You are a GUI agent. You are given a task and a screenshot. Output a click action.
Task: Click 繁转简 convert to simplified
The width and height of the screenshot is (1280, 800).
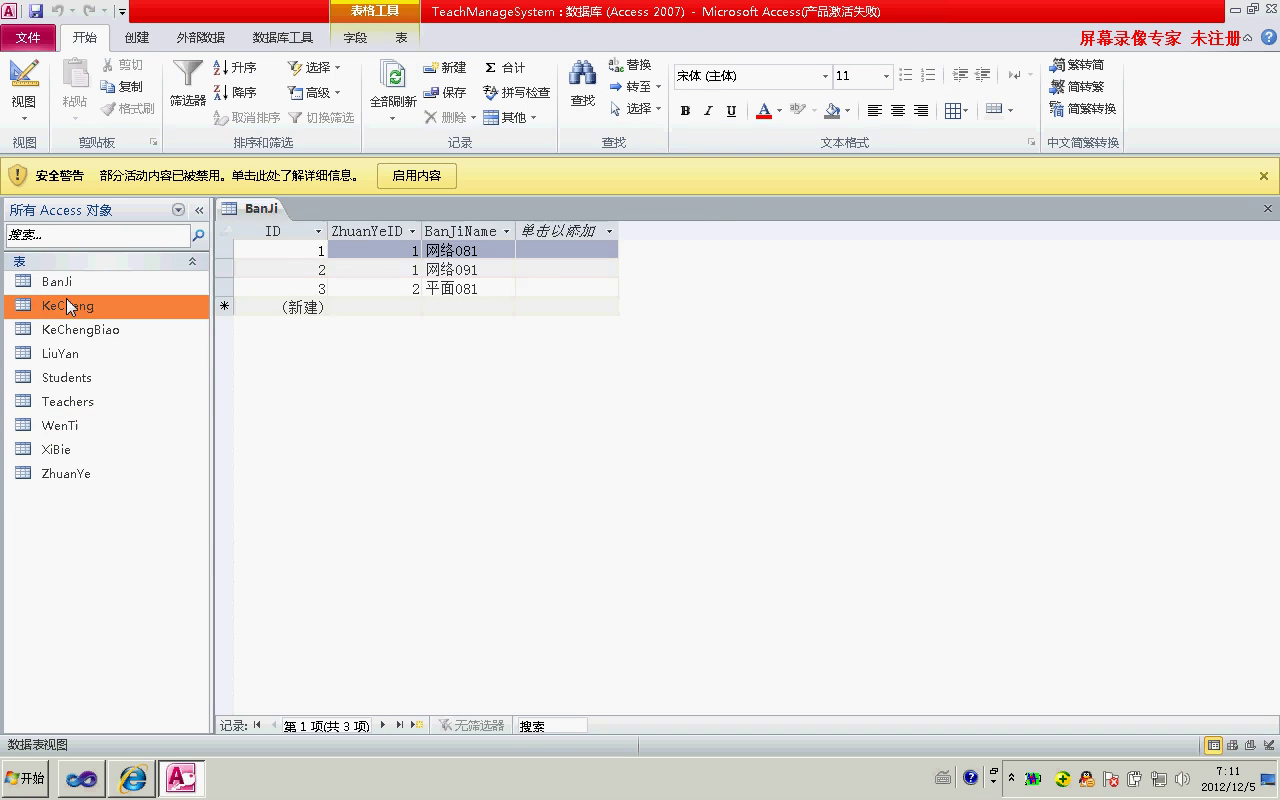click(1077, 65)
